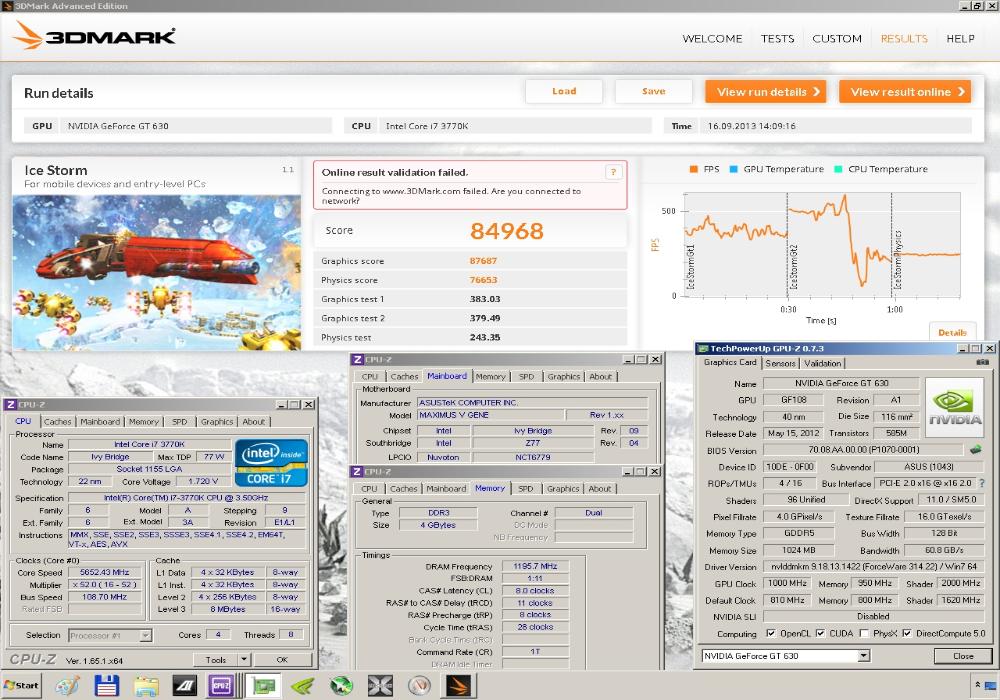This screenshot has width=1000, height=700.
Task: Click the DRAM Frequency value 1195.7 MHz
Action: coord(535,566)
